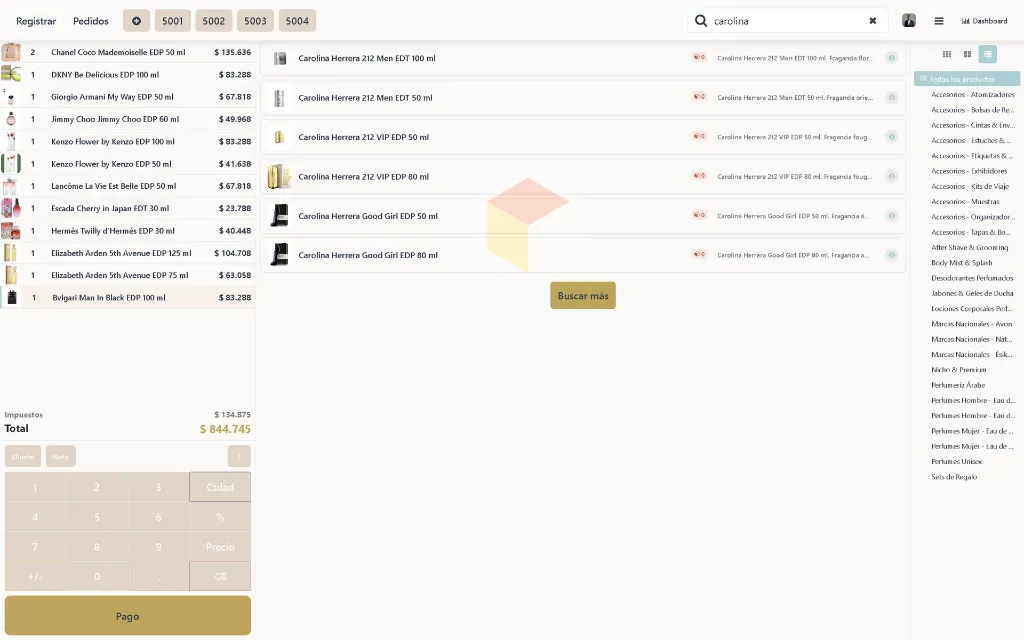The width and height of the screenshot is (1024, 640).
Task: Switch to the two-column grid view
Action: tap(967, 54)
